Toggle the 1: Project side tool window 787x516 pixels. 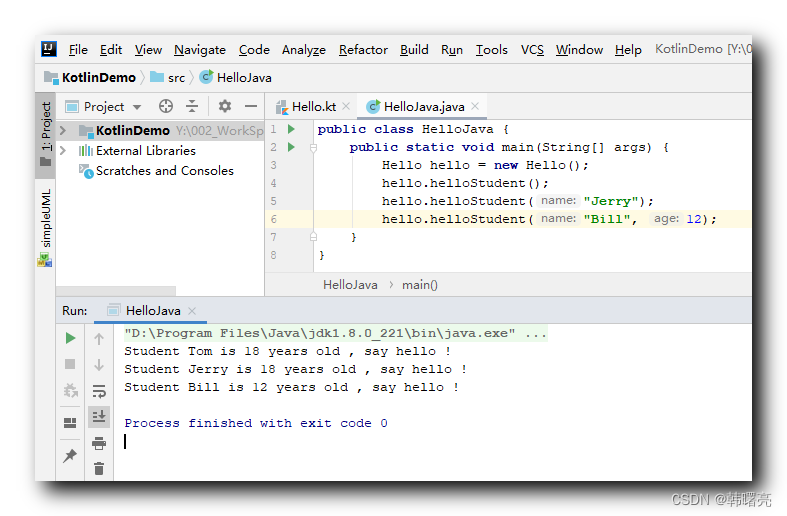pos(45,135)
